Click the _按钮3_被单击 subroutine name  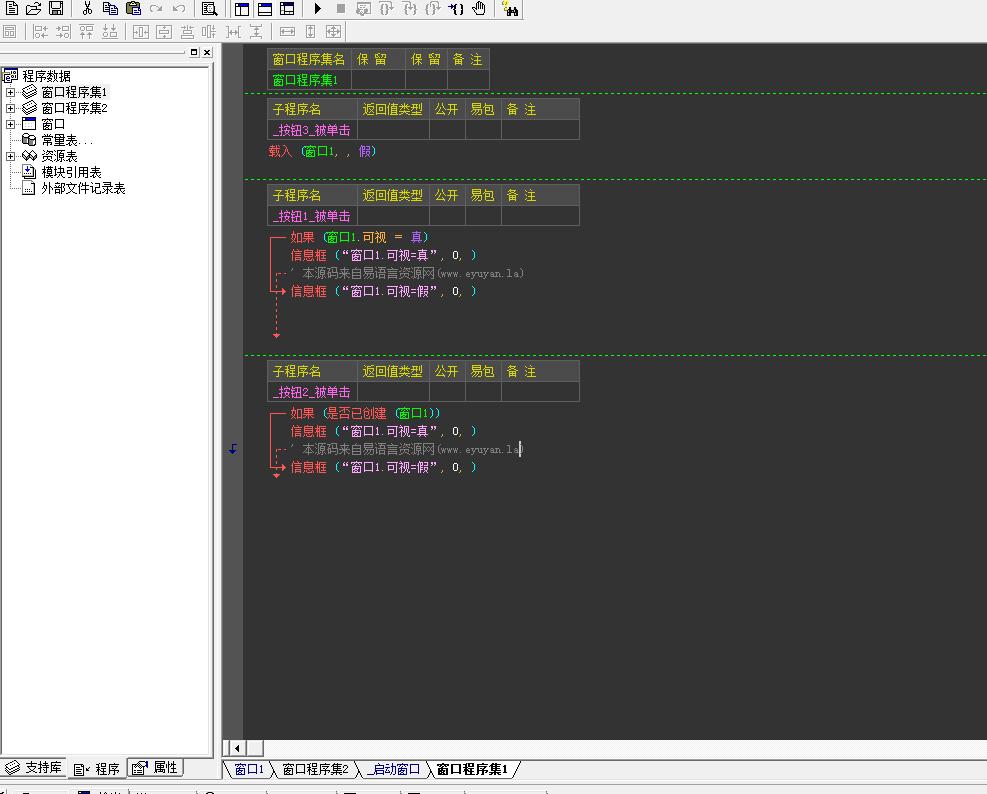point(312,130)
